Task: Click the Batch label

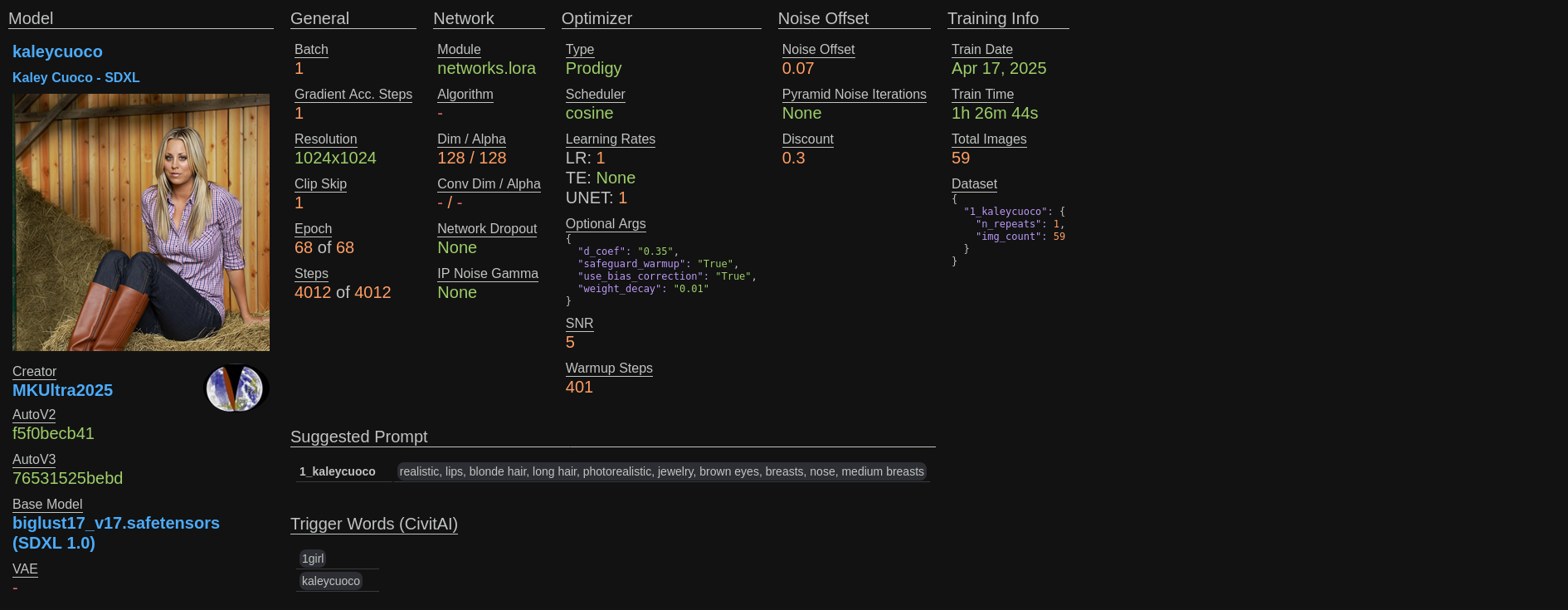Action: coord(311,50)
